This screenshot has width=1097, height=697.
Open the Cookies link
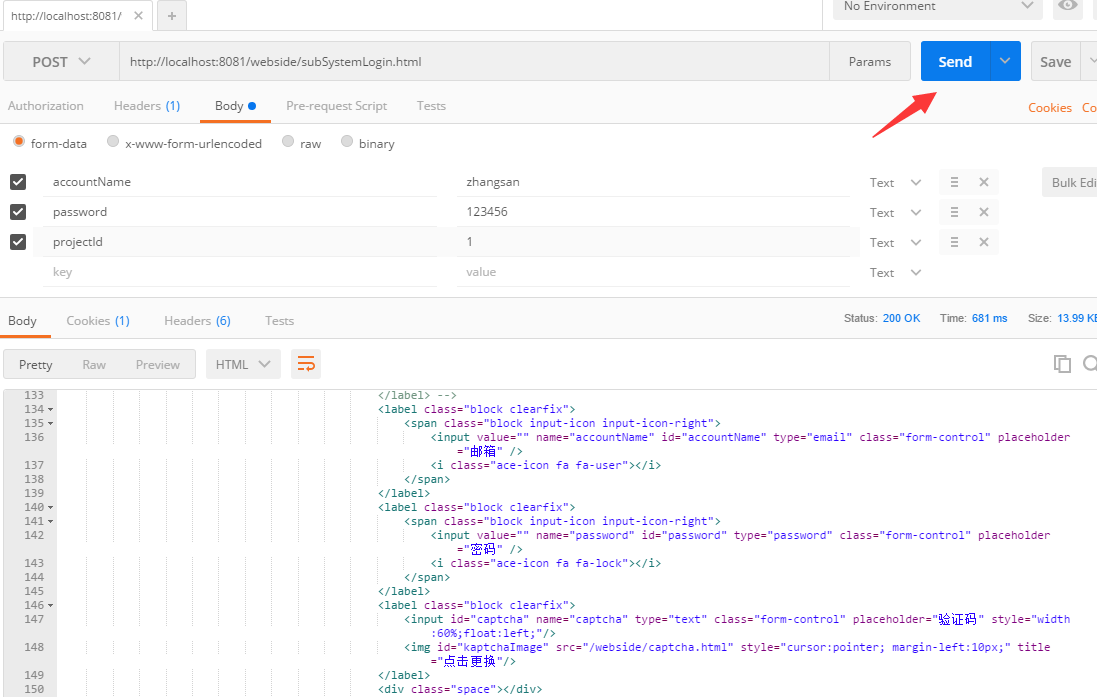pos(1049,108)
